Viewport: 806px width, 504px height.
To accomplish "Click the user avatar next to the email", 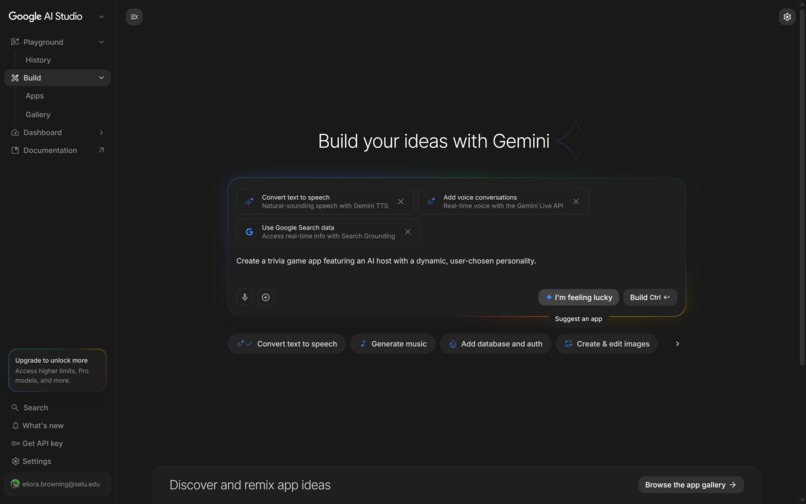I will pyautogui.click(x=15, y=483).
